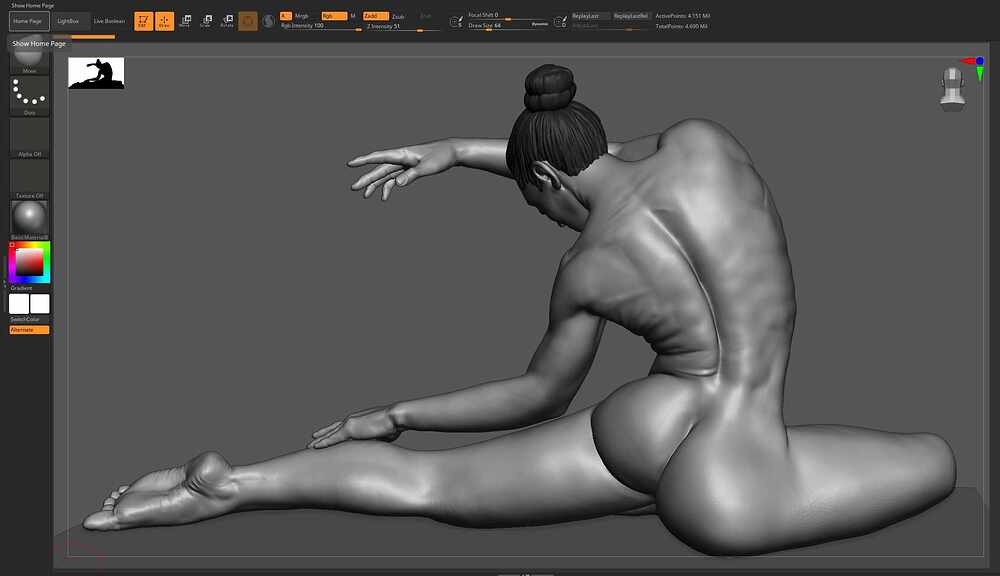
Task: Click the TotalPoints count readout
Action: (681, 26)
